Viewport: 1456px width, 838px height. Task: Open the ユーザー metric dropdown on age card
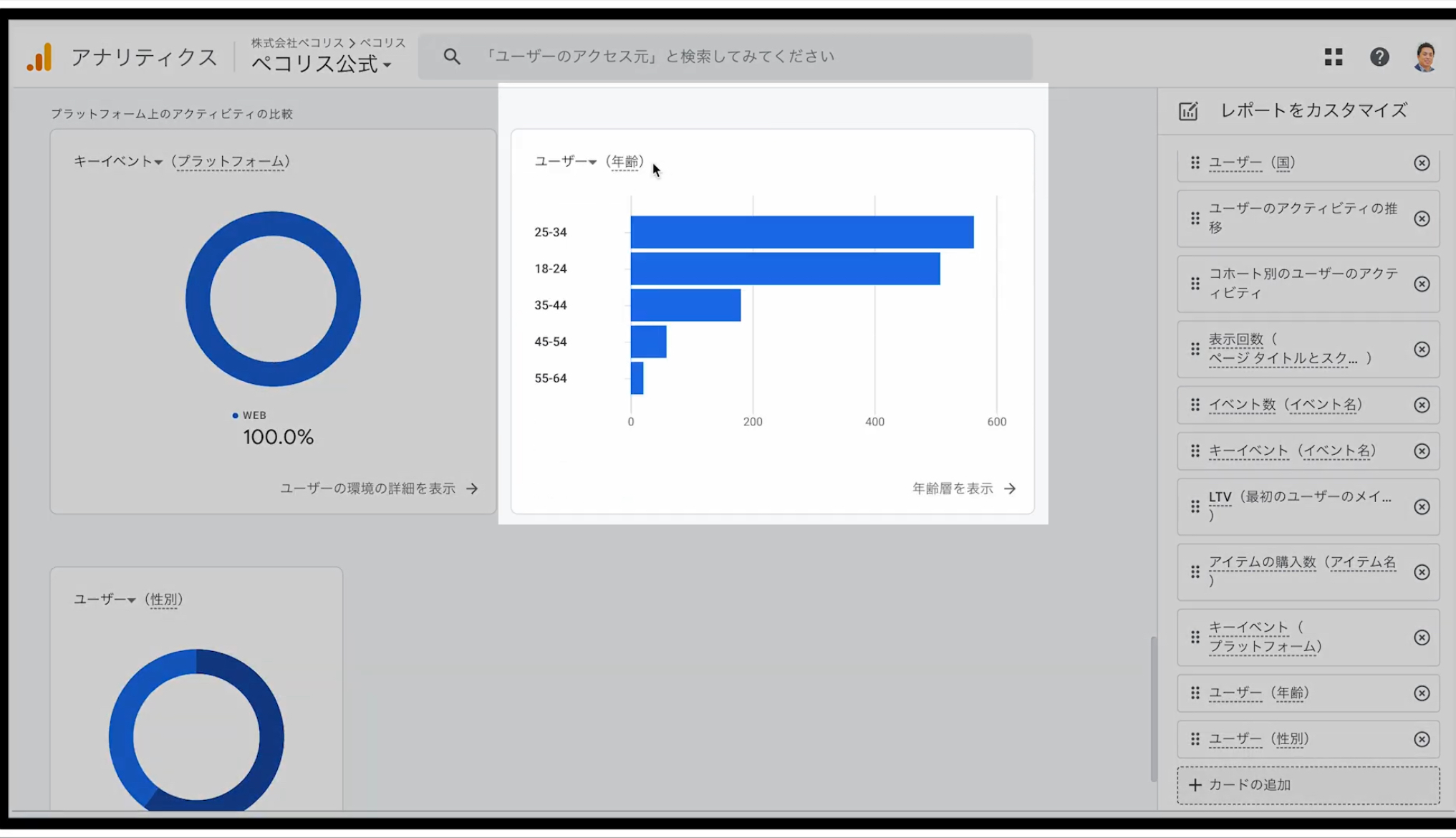pos(566,162)
